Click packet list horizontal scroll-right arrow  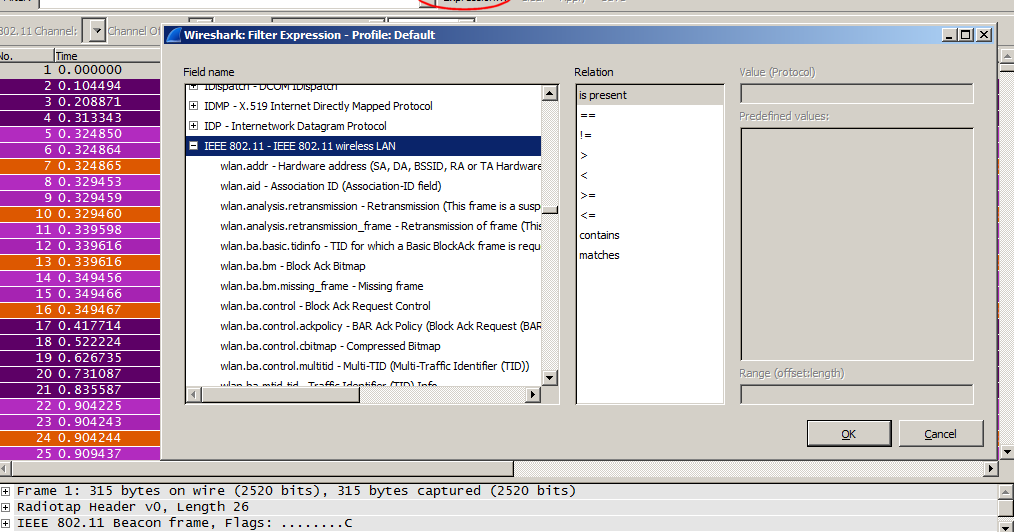tap(991, 468)
